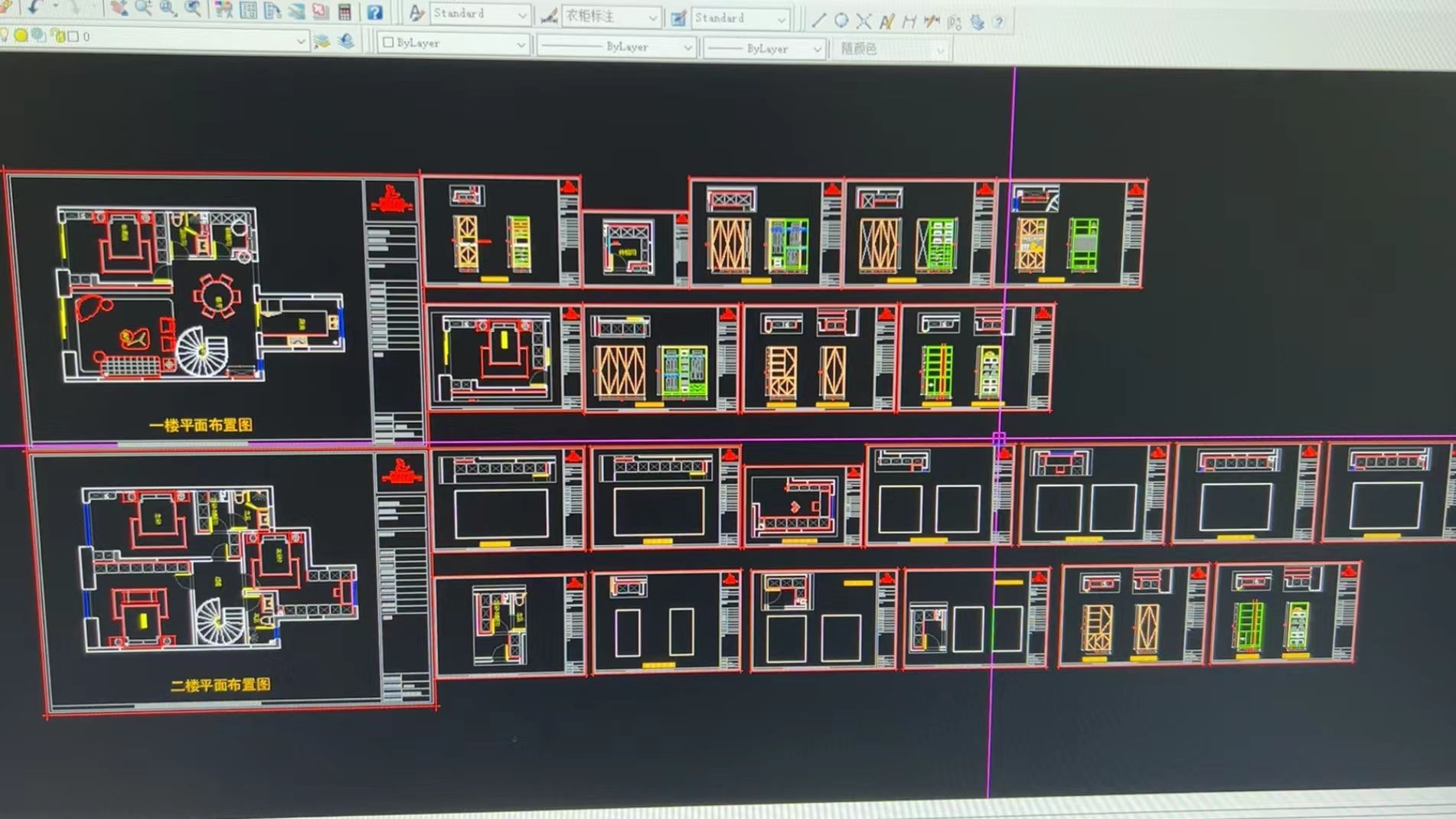Screen dimensions: 1456x819
Task: Click the small grey help icon
Action: coord(998,22)
